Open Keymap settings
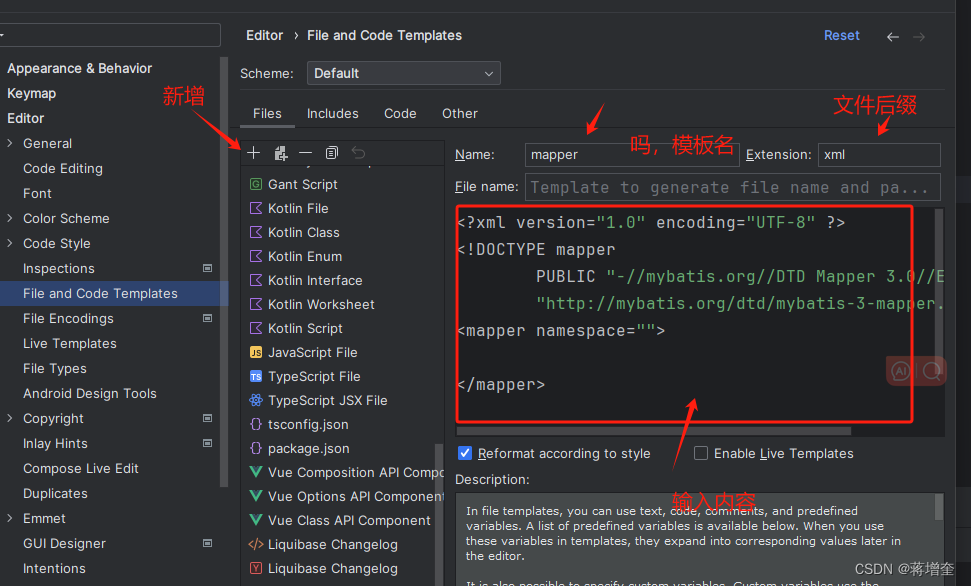The image size is (971, 586). [32, 93]
